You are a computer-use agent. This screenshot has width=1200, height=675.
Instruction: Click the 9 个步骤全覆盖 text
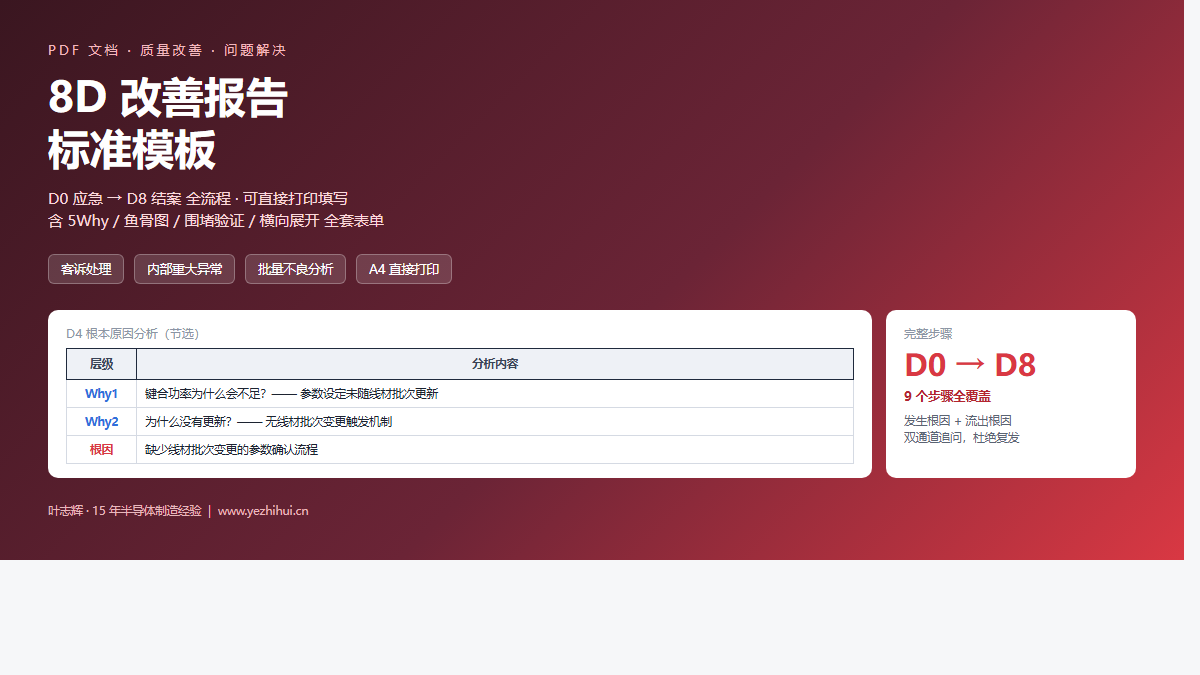pyautogui.click(x=948, y=396)
